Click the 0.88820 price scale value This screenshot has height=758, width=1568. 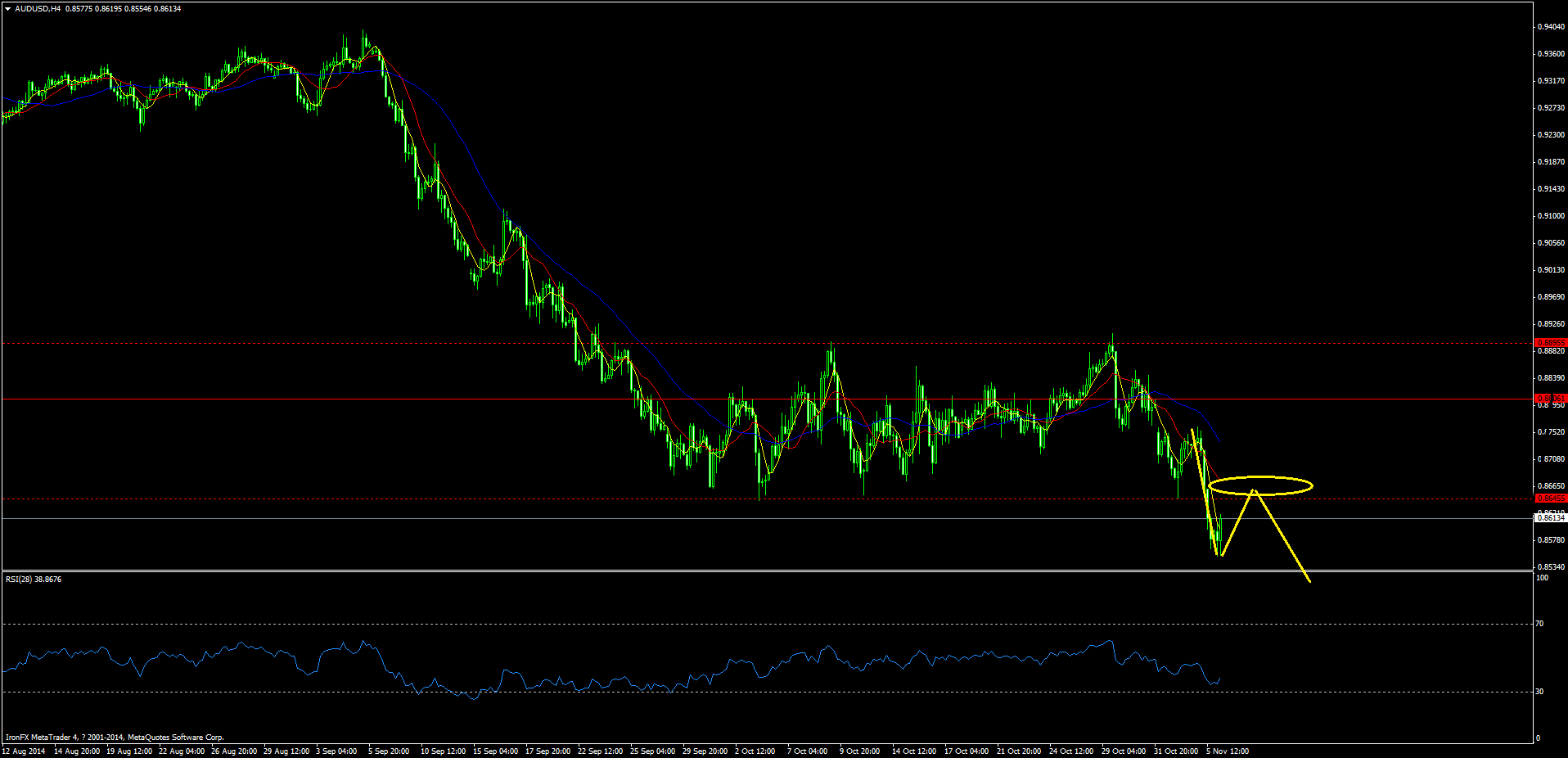(1551, 351)
